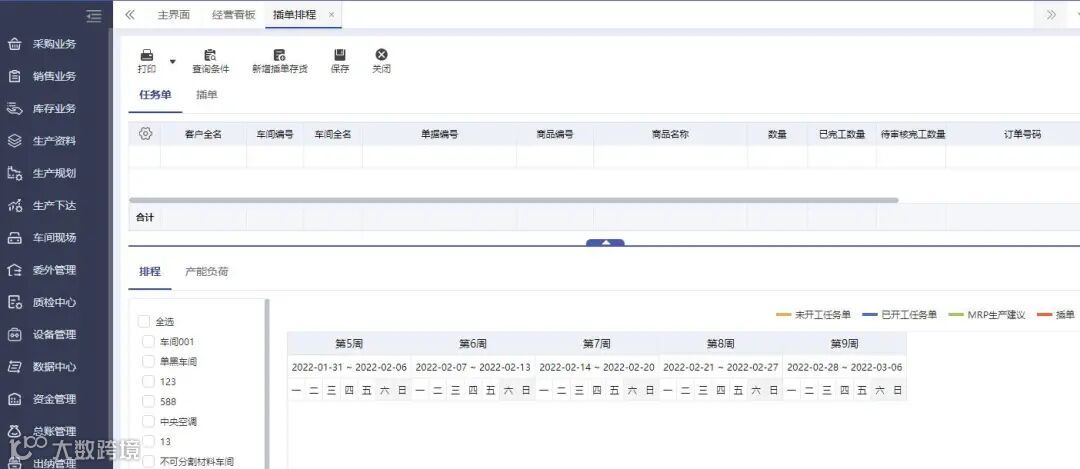Tick the 不可分割材料车间 checkbox
This screenshot has width=1080, height=469.
[x=148, y=461]
